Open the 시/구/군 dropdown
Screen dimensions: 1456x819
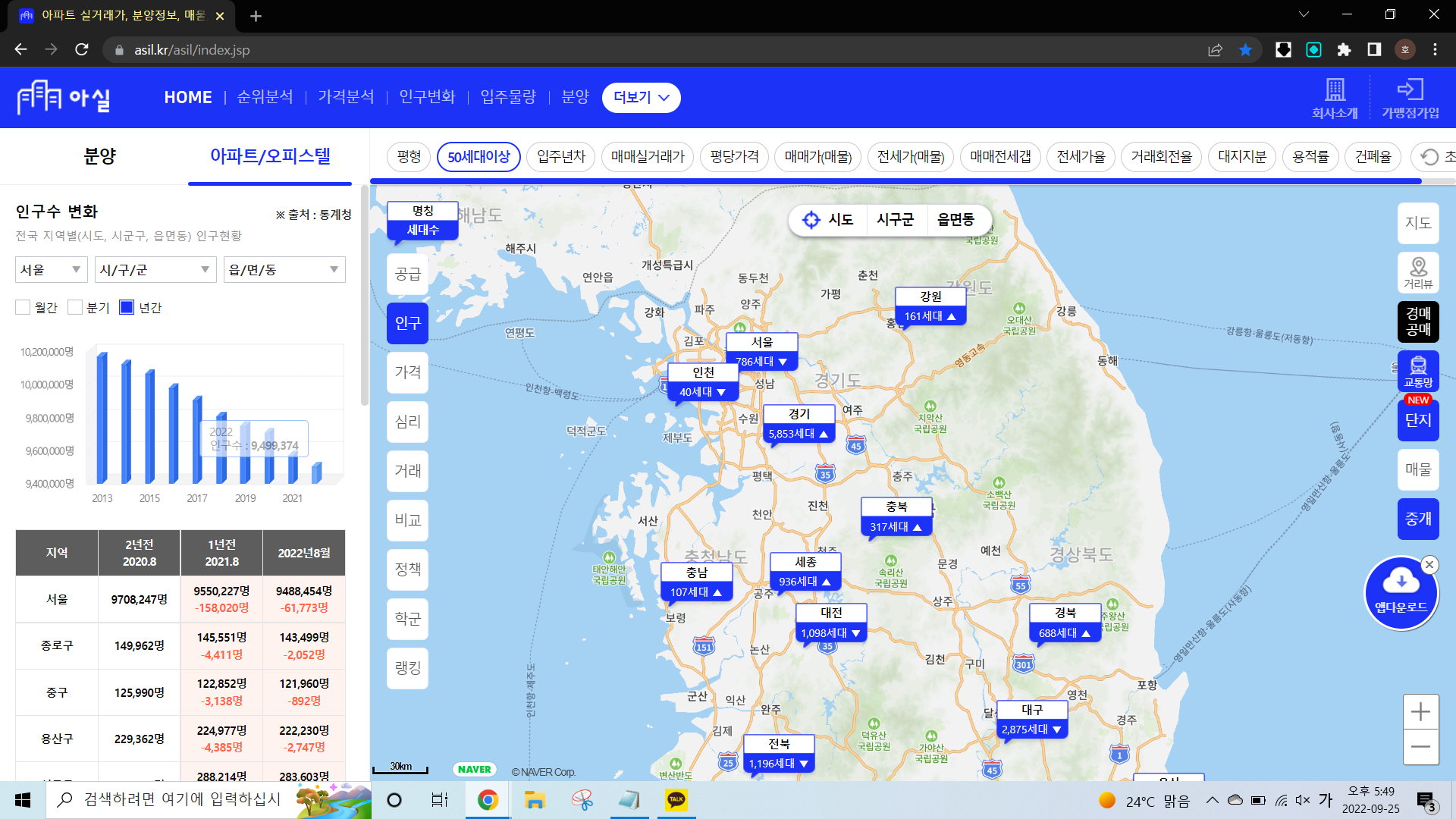(x=155, y=270)
